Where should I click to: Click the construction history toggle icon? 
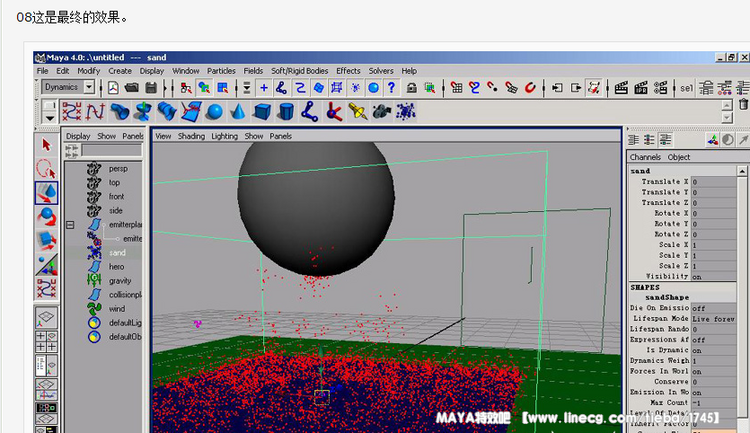[594, 88]
